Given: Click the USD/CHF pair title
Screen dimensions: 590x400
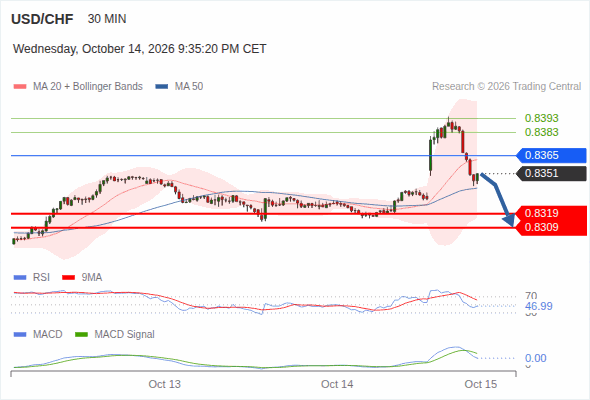Looking at the screenshot, I should click(42, 19).
